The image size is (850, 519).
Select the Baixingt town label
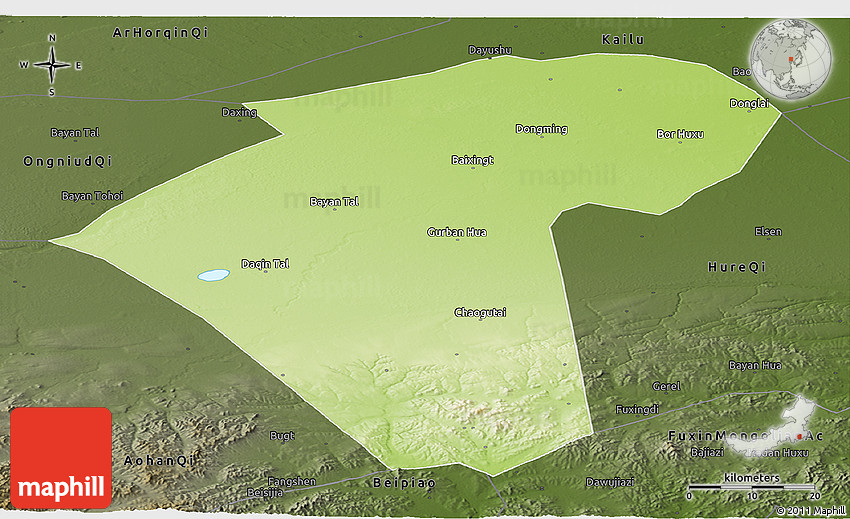[x=472, y=160]
